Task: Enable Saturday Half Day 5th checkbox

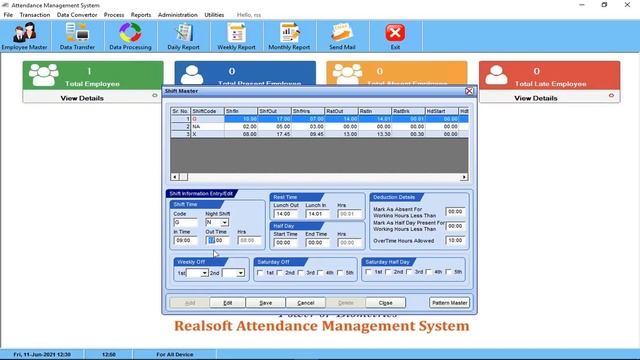Action: point(449,272)
